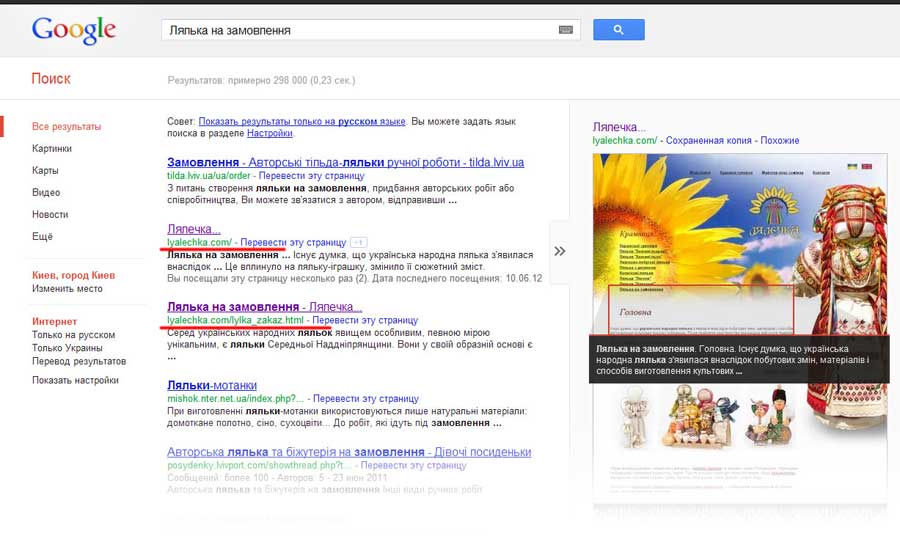900x536 pixels.
Task: Click Изменить место under Киев
Action: [x=67, y=289]
